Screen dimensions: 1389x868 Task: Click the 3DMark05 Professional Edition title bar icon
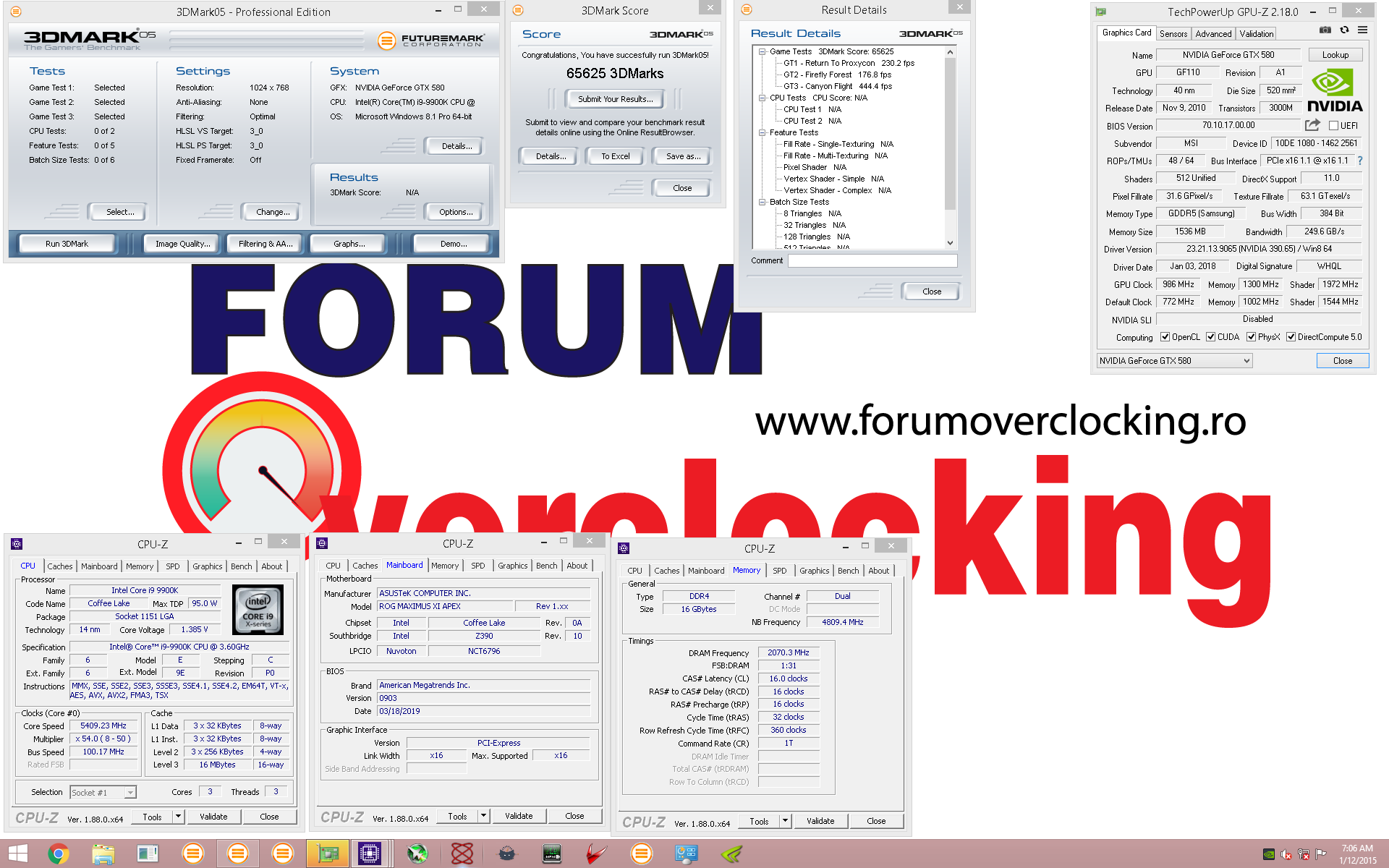coord(16,12)
